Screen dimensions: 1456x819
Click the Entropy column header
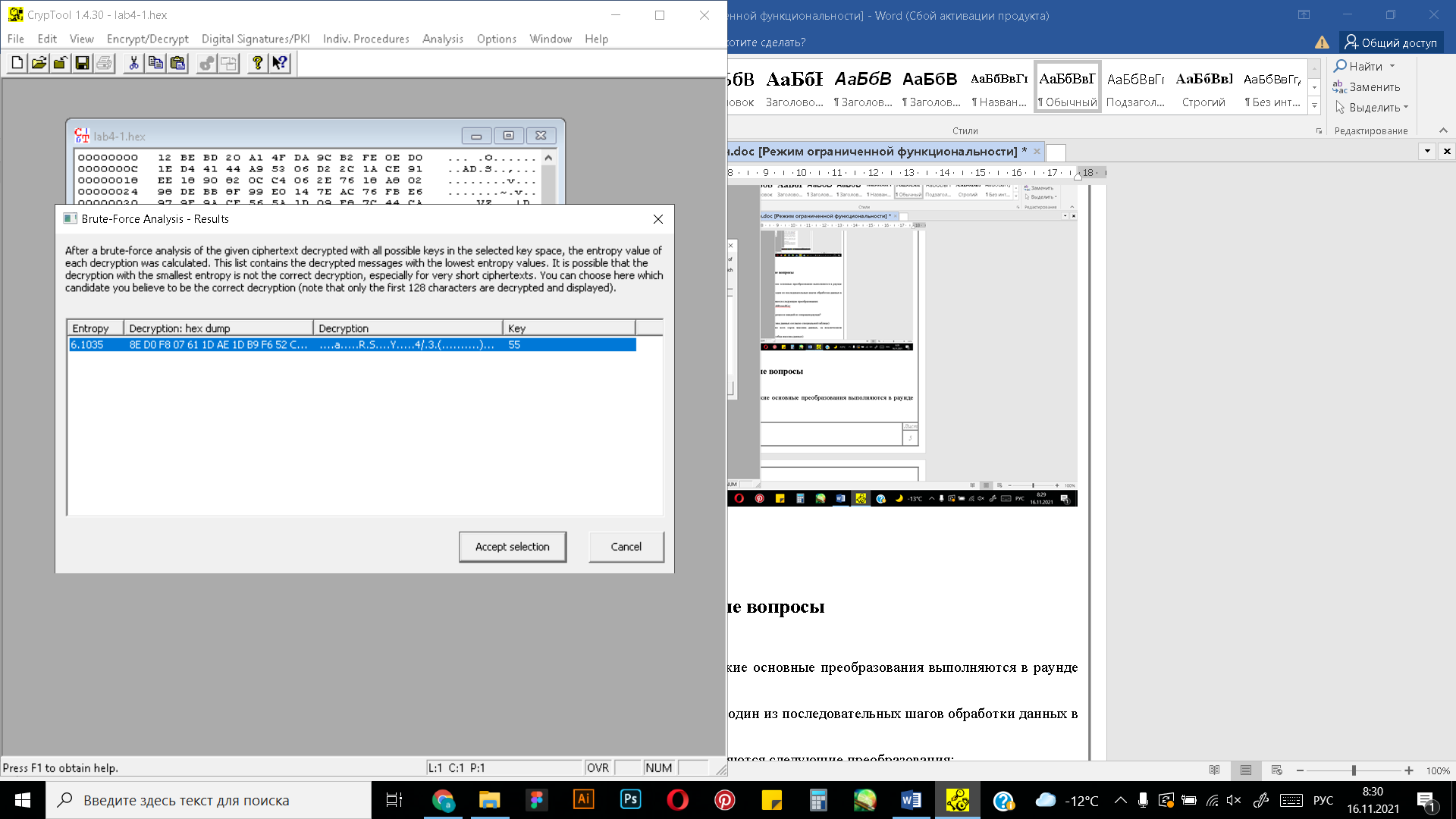pos(95,328)
